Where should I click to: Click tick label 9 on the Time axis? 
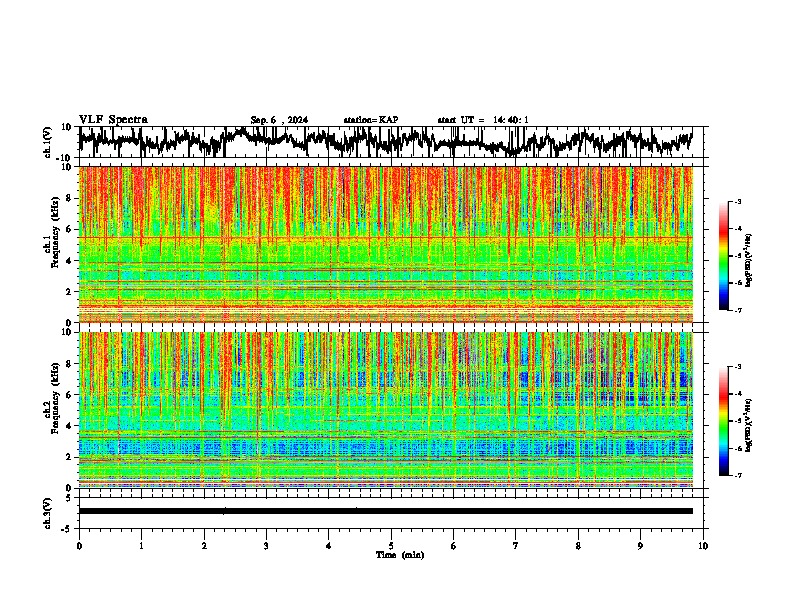[640, 546]
